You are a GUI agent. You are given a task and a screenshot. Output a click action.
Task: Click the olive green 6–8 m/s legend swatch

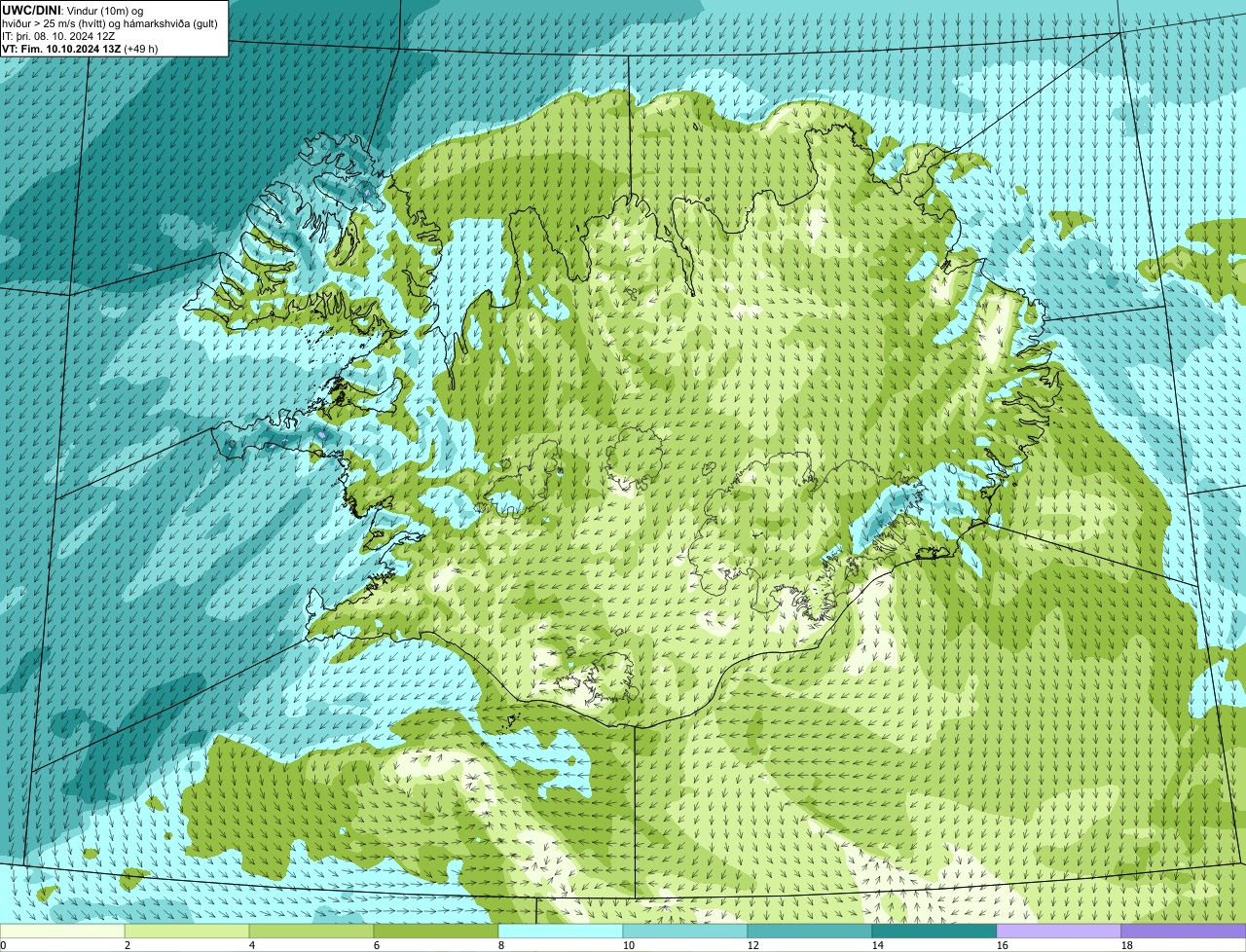[436, 931]
